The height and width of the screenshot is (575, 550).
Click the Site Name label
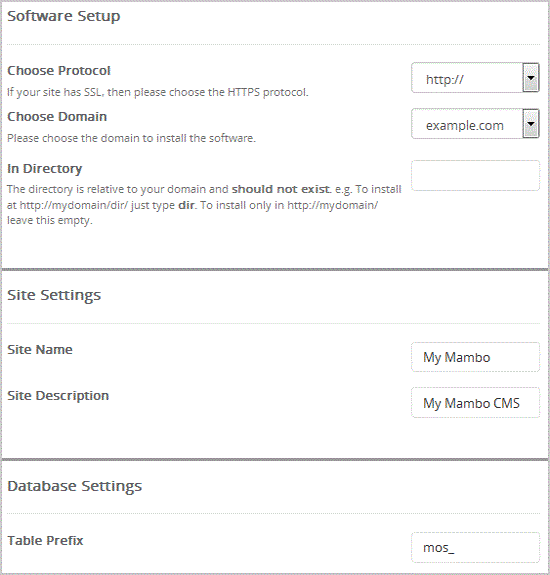40,349
